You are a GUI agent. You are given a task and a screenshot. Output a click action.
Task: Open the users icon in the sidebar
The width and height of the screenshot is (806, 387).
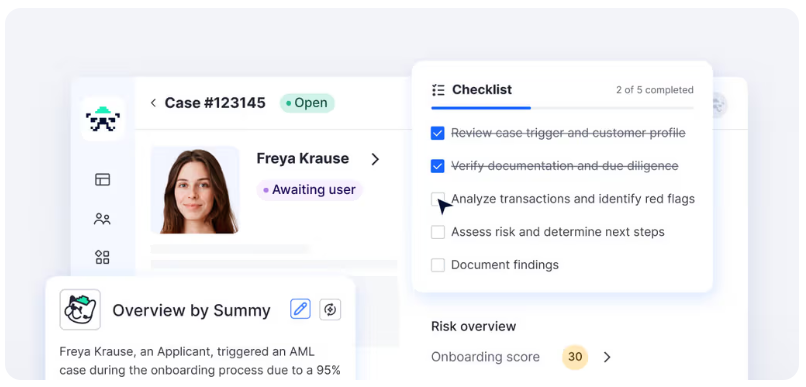click(102, 219)
